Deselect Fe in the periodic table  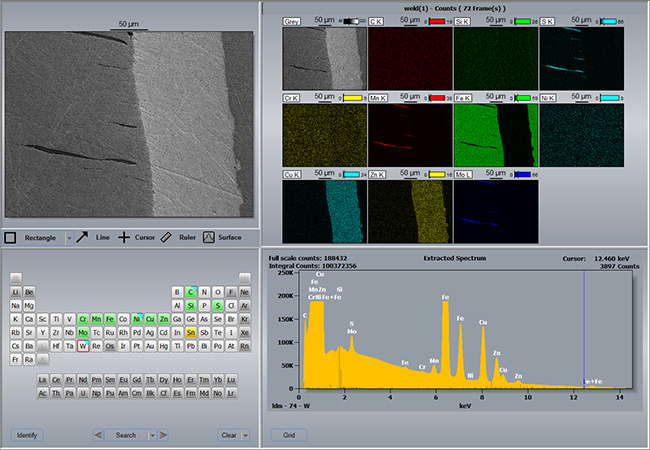pyautogui.click(x=110, y=318)
